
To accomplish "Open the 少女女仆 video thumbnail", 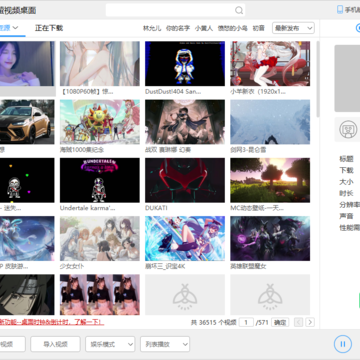I will tap(100, 239).
